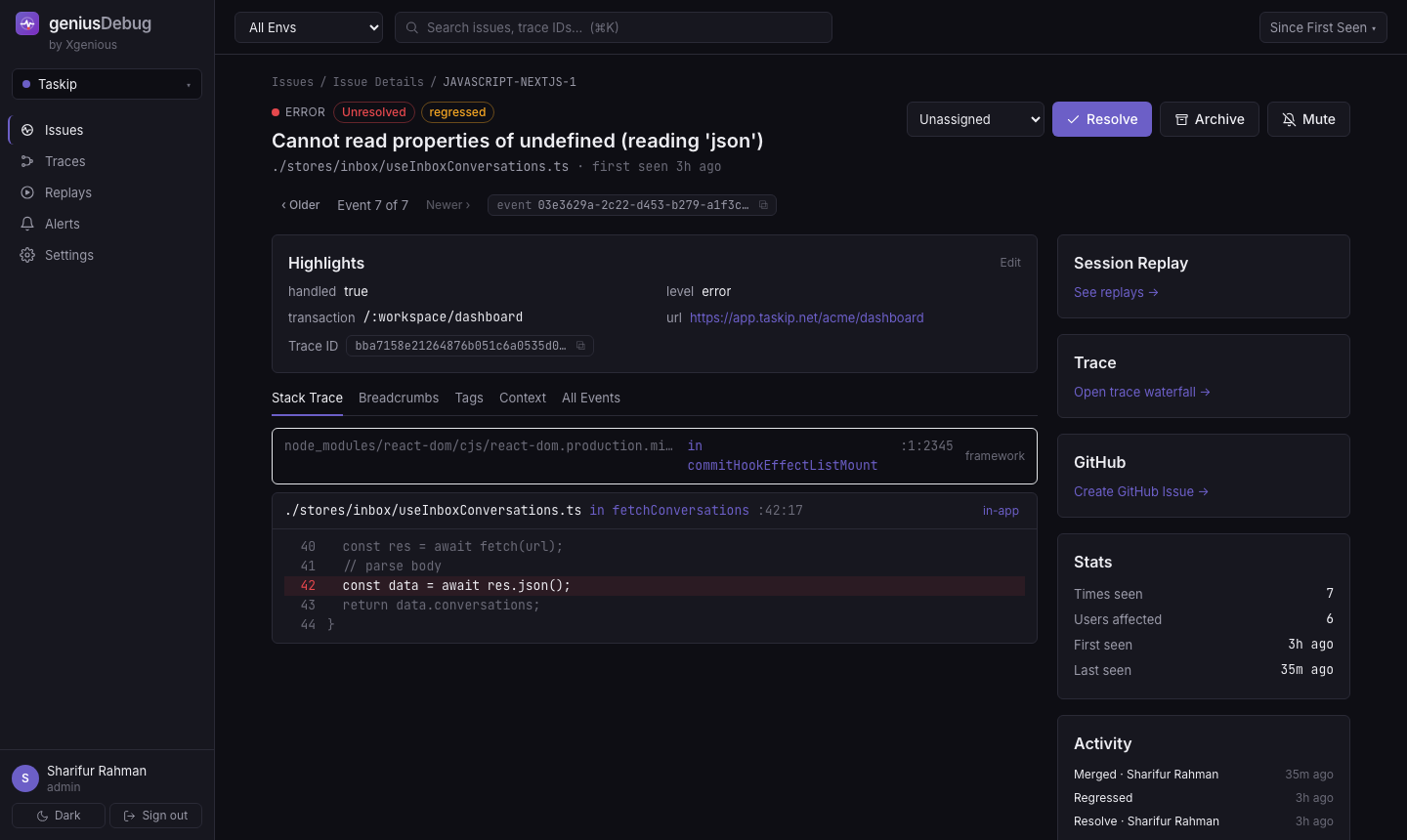Copy the Trace ID value
This screenshot has height=840, width=1407.
[x=580, y=346]
